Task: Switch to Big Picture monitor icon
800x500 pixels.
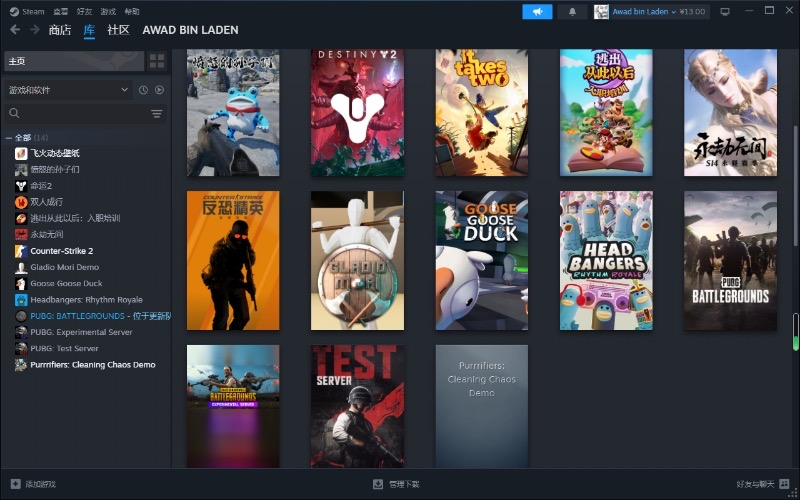Action: pyautogui.click(x=725, y=12)
